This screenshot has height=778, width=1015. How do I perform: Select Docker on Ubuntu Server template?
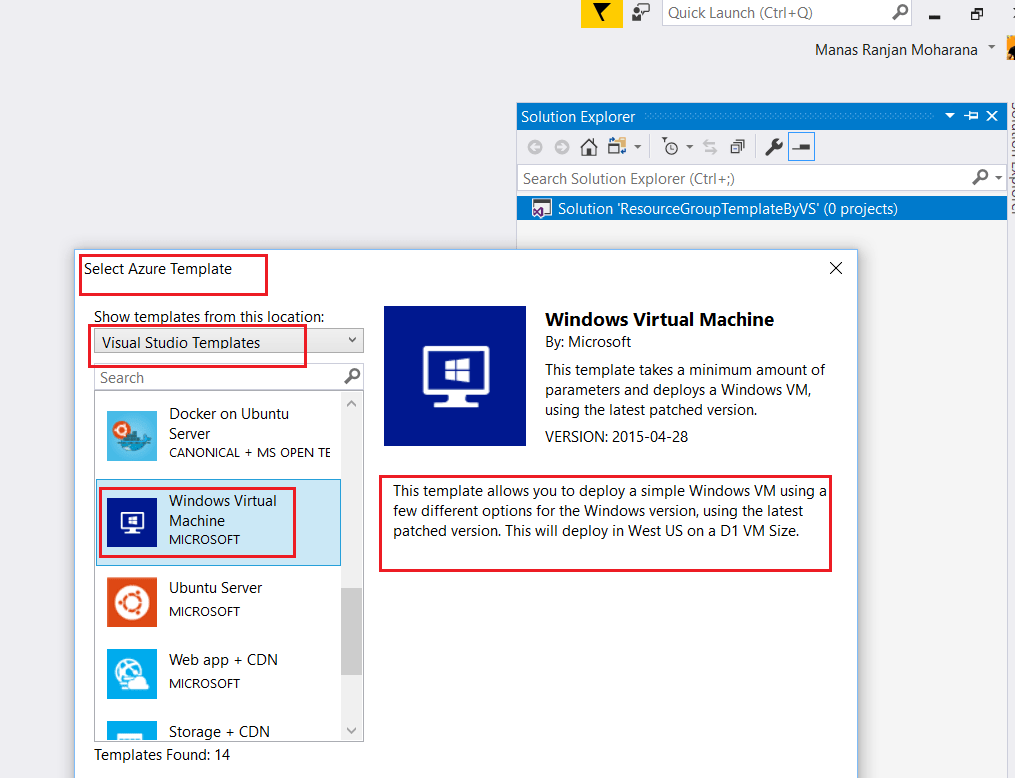(x=218, y=436)
